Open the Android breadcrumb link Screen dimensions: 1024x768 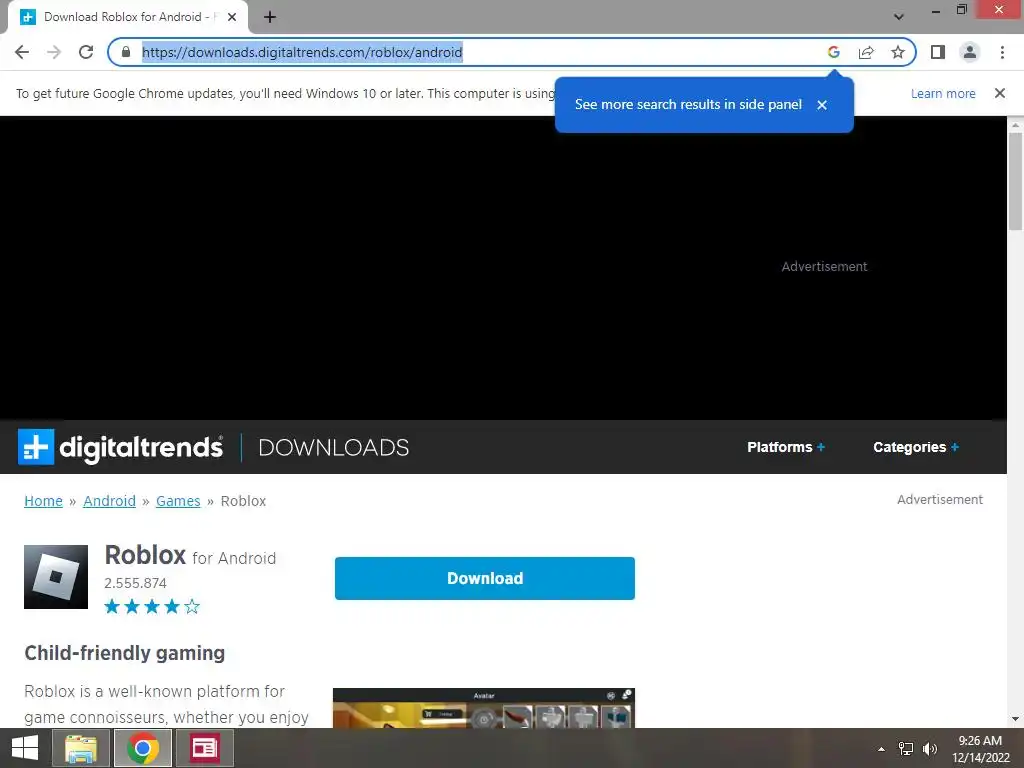pos(109,501)
